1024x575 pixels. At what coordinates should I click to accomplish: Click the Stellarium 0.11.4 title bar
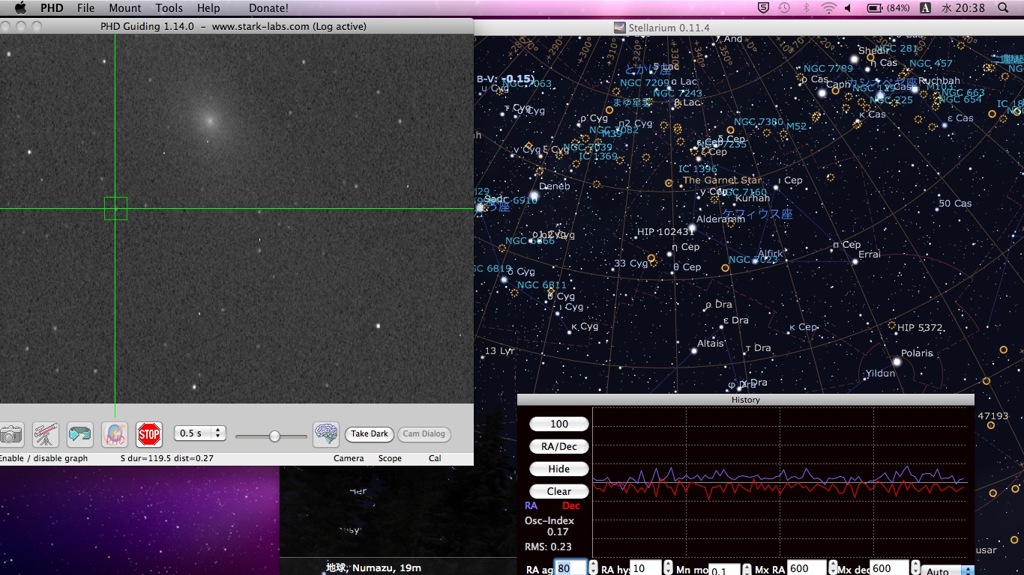click(x=748, y=27)
